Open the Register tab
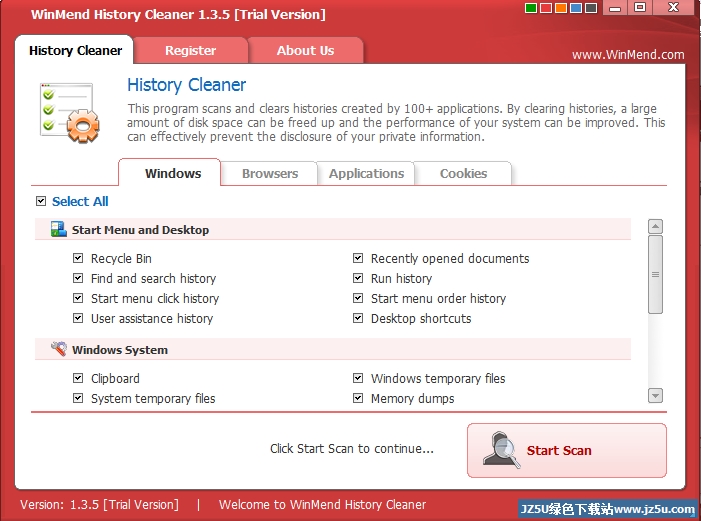701x521 pixels. [x=190, y=50]
